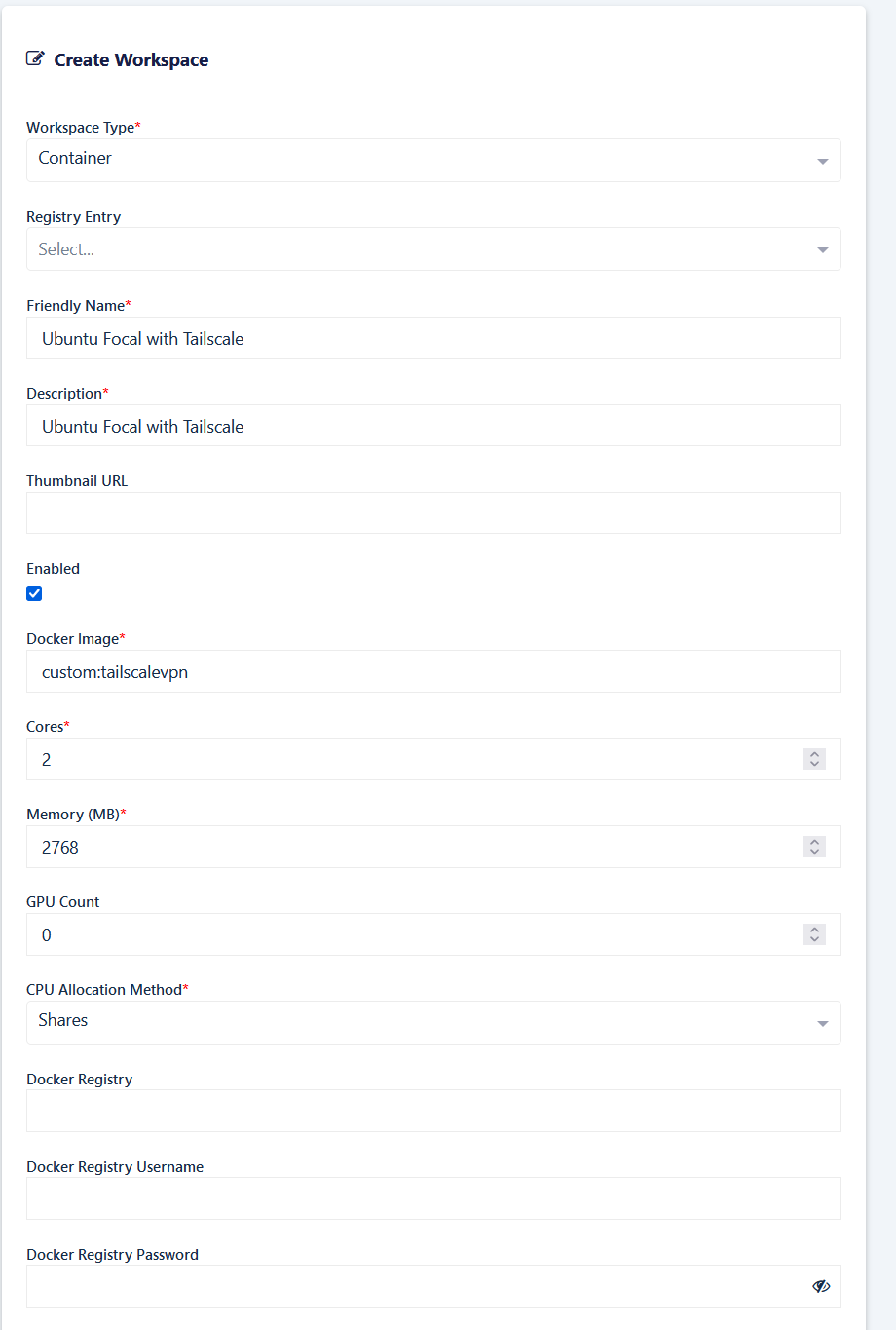Decrease Cores with the down arrow
Viewport: 896px width, 1330px height.
[815, 764]
